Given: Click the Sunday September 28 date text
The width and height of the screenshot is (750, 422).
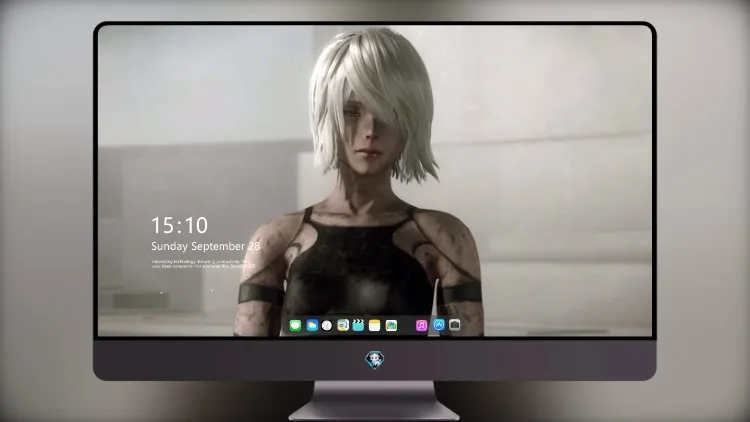Looking at the screenshot, I should [206, 246].
